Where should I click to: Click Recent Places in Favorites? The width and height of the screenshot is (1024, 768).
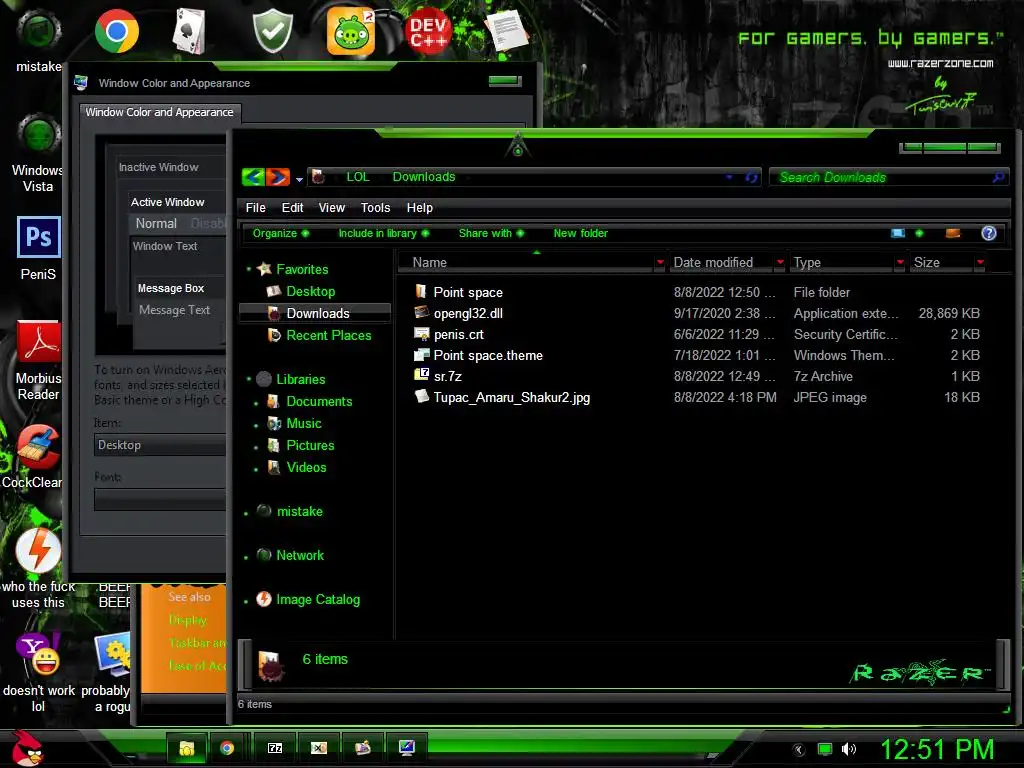[x=328, y=335]
